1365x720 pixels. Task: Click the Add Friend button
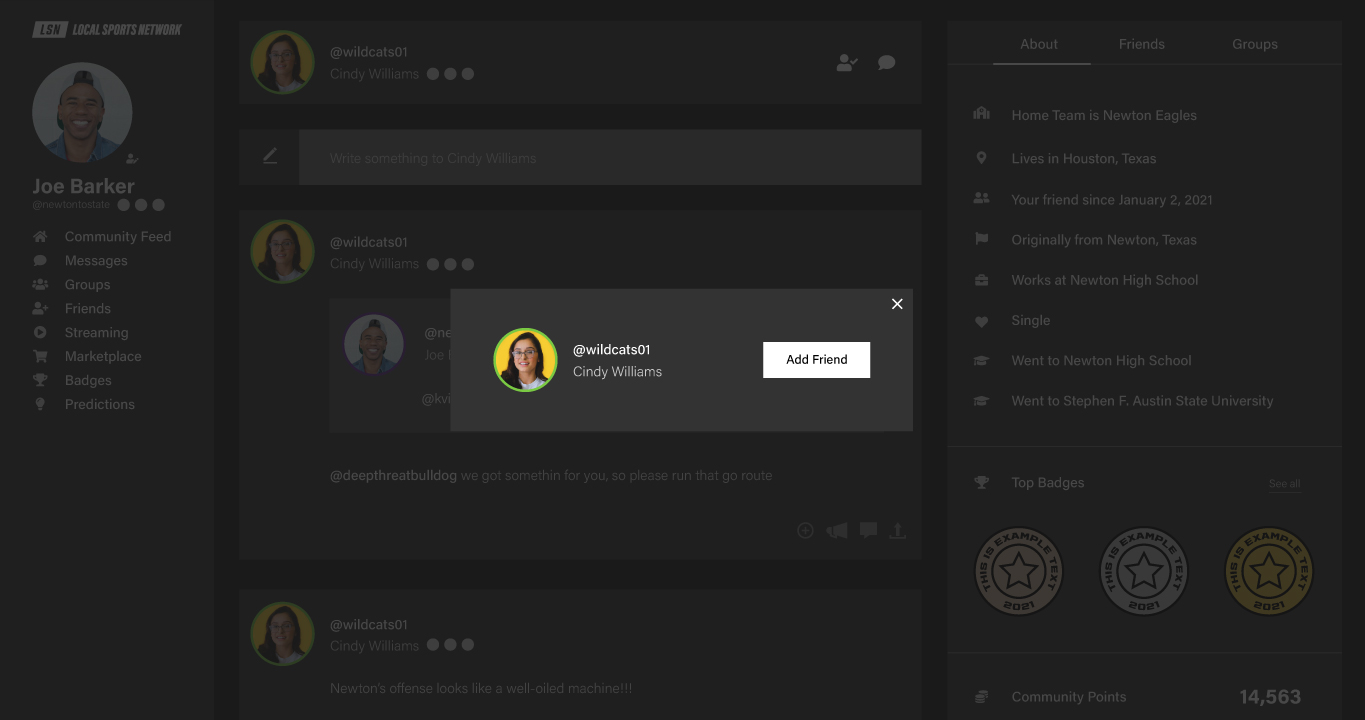coord(816,360)
